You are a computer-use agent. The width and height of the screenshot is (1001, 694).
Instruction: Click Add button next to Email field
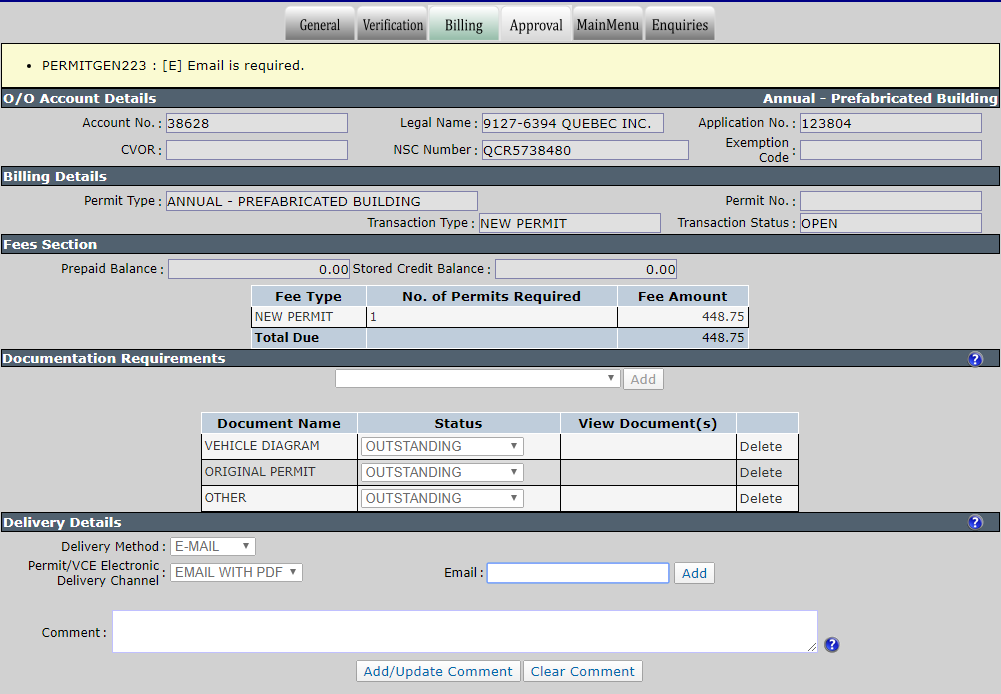pyautogui.click(x=694, y=573)
